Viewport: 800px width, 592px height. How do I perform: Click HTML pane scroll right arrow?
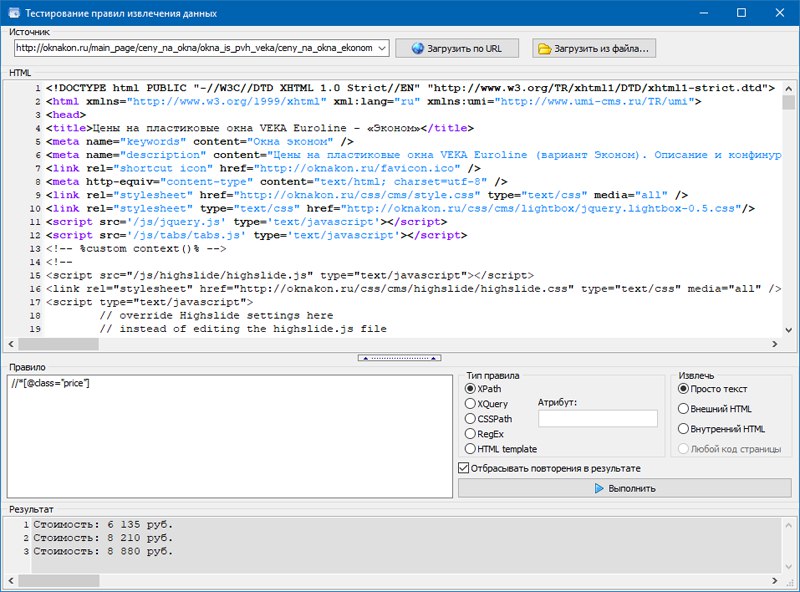pyautogui.click(x=775, y=344)
